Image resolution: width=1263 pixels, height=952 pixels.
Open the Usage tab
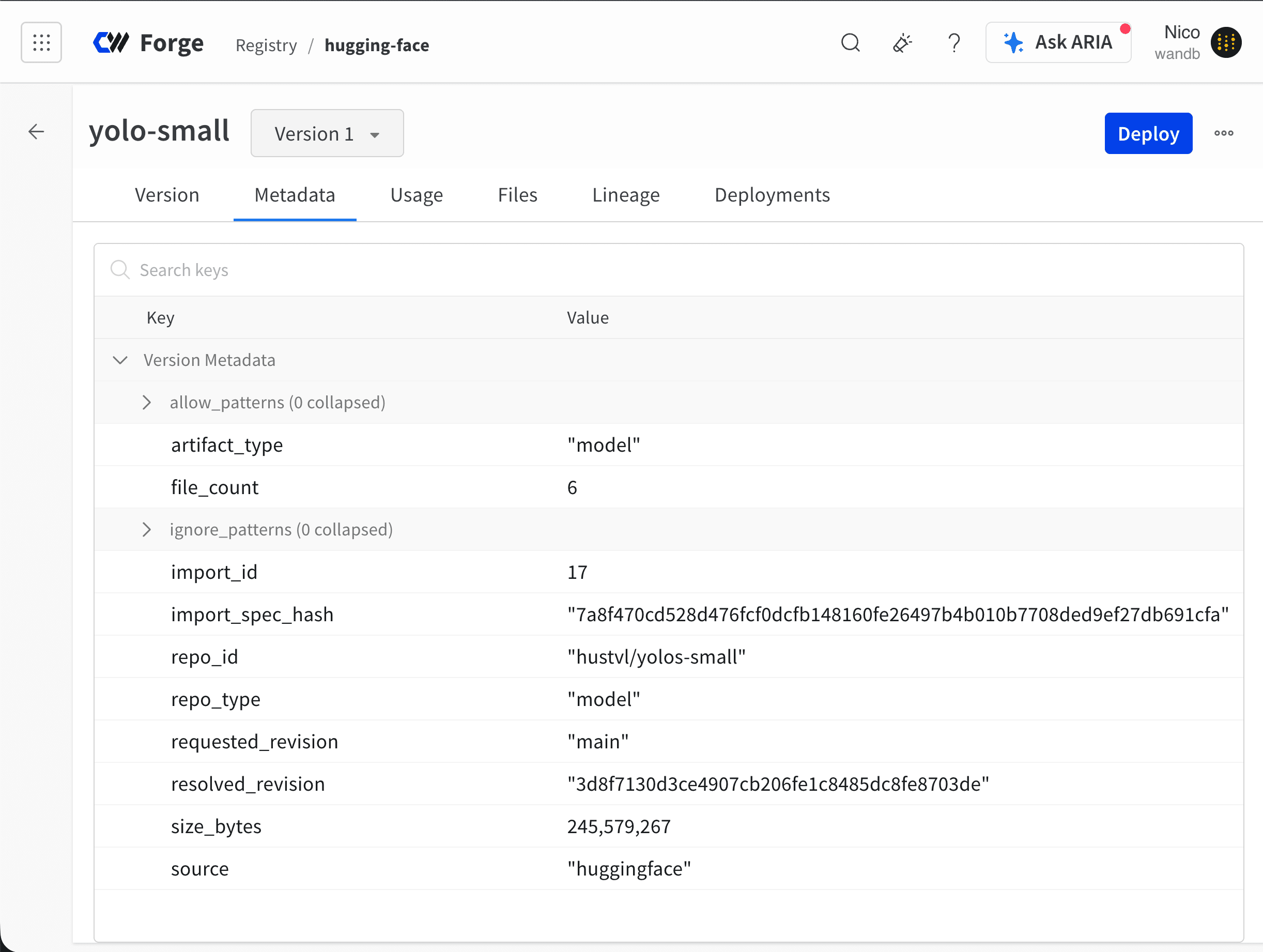click(416, 195)
